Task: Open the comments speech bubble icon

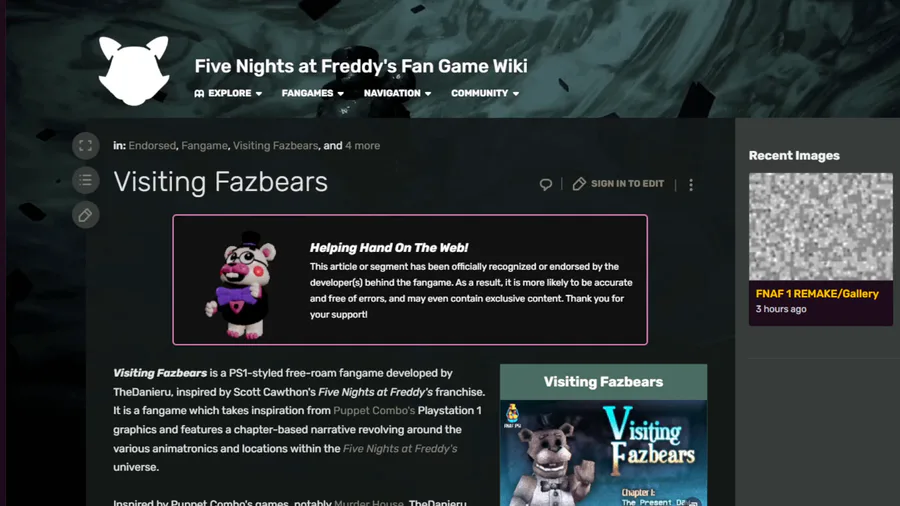Action: (545, 184)
